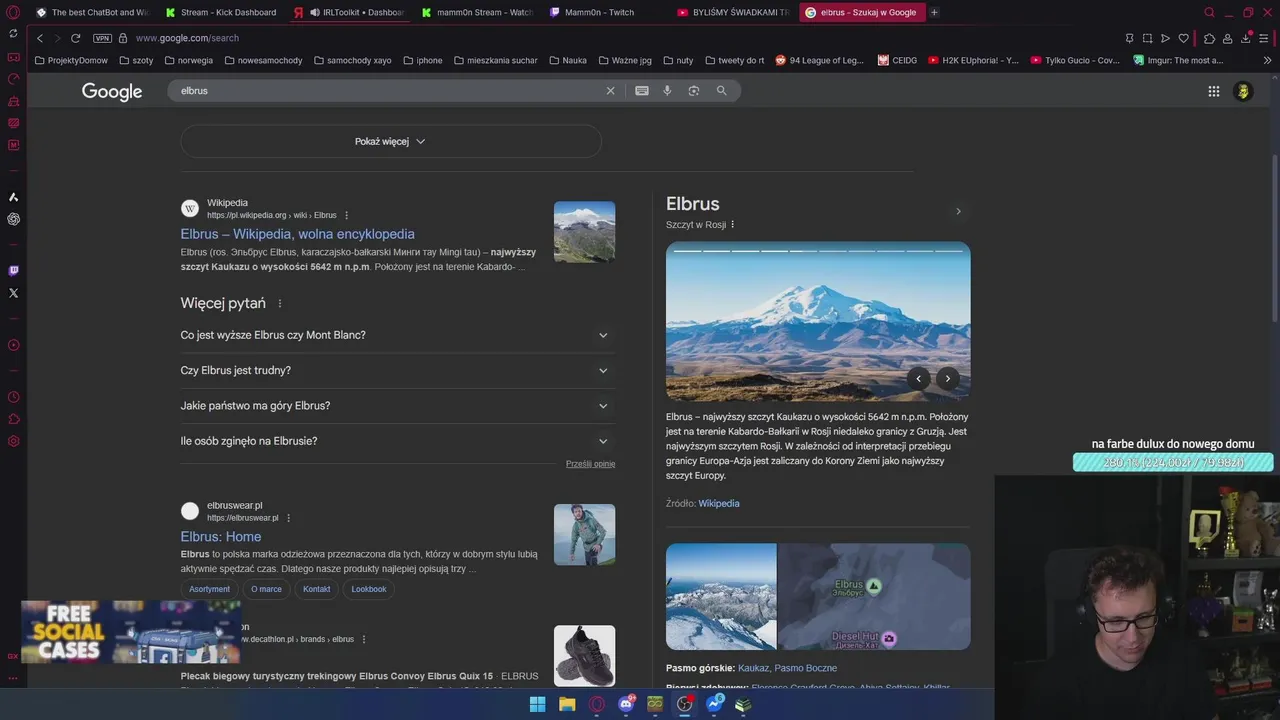Expand 'Ile osób zginęło na Elbrusie?'
Screen dimensions: 1280x720
coord(397,441)
